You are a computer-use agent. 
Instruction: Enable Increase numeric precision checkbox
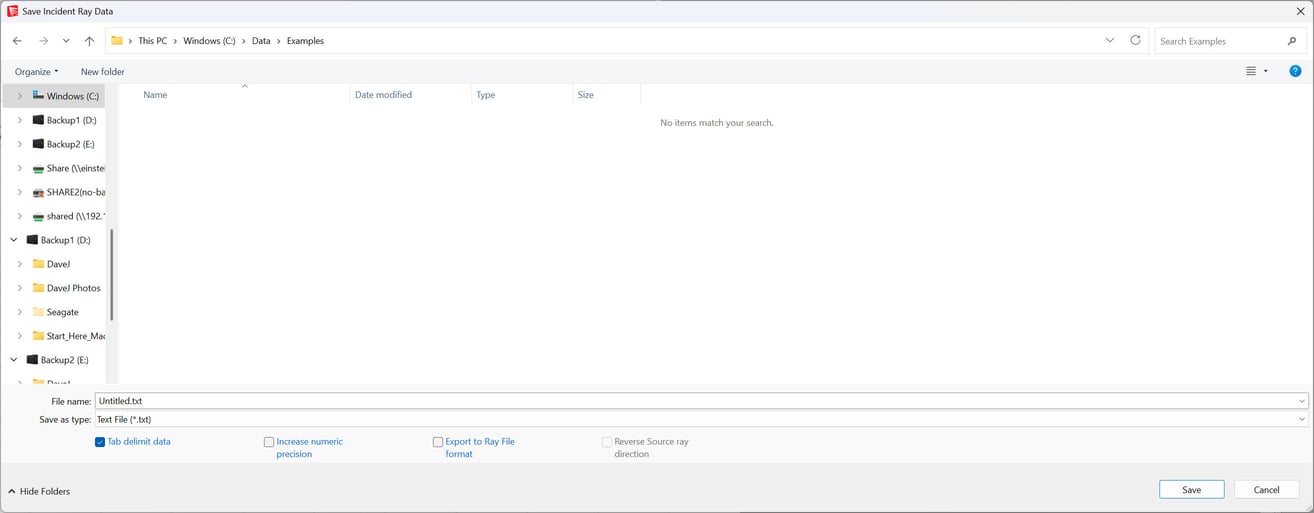point(269,441)
